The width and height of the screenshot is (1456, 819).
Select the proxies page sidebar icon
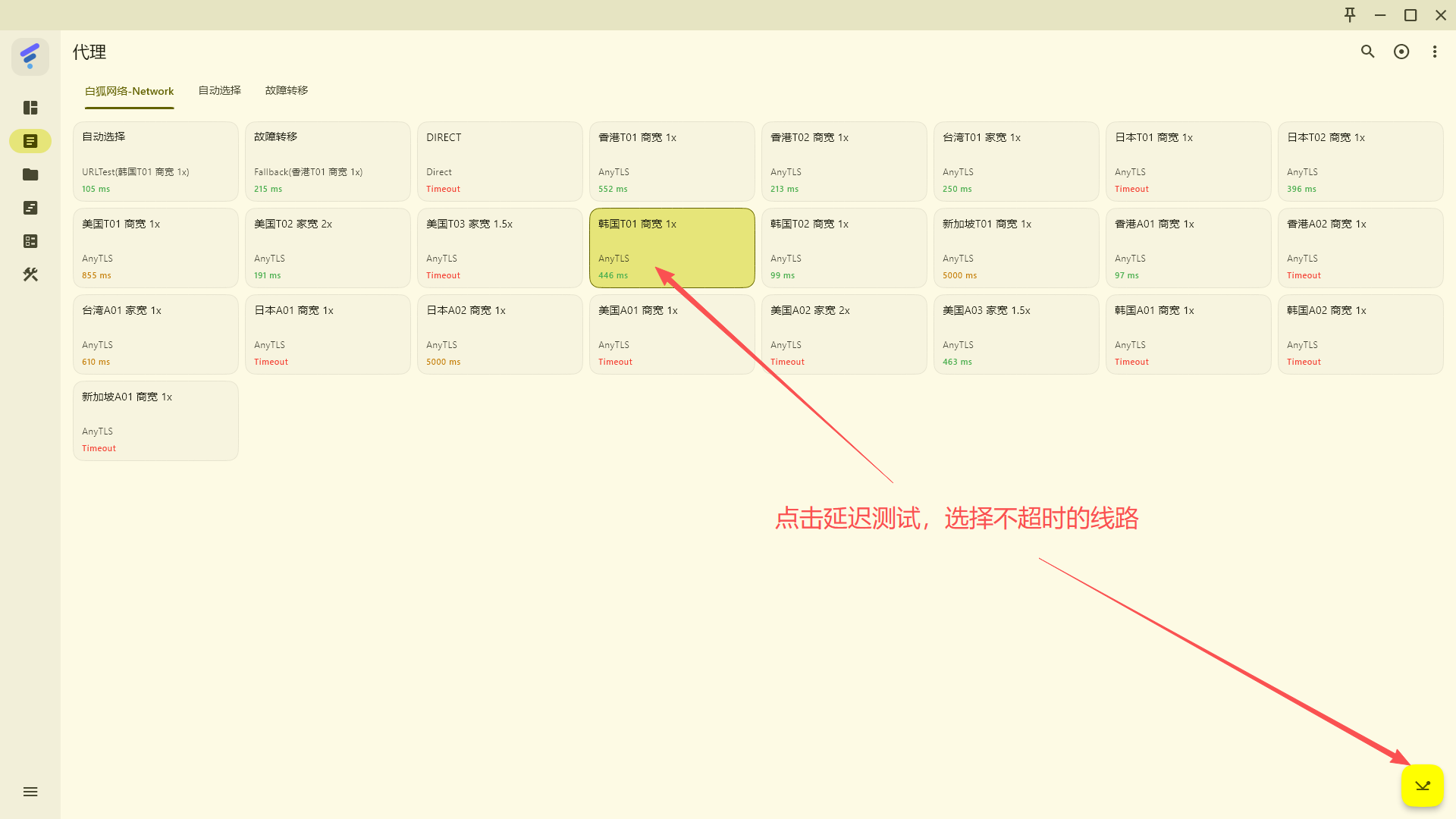point(30,141)
